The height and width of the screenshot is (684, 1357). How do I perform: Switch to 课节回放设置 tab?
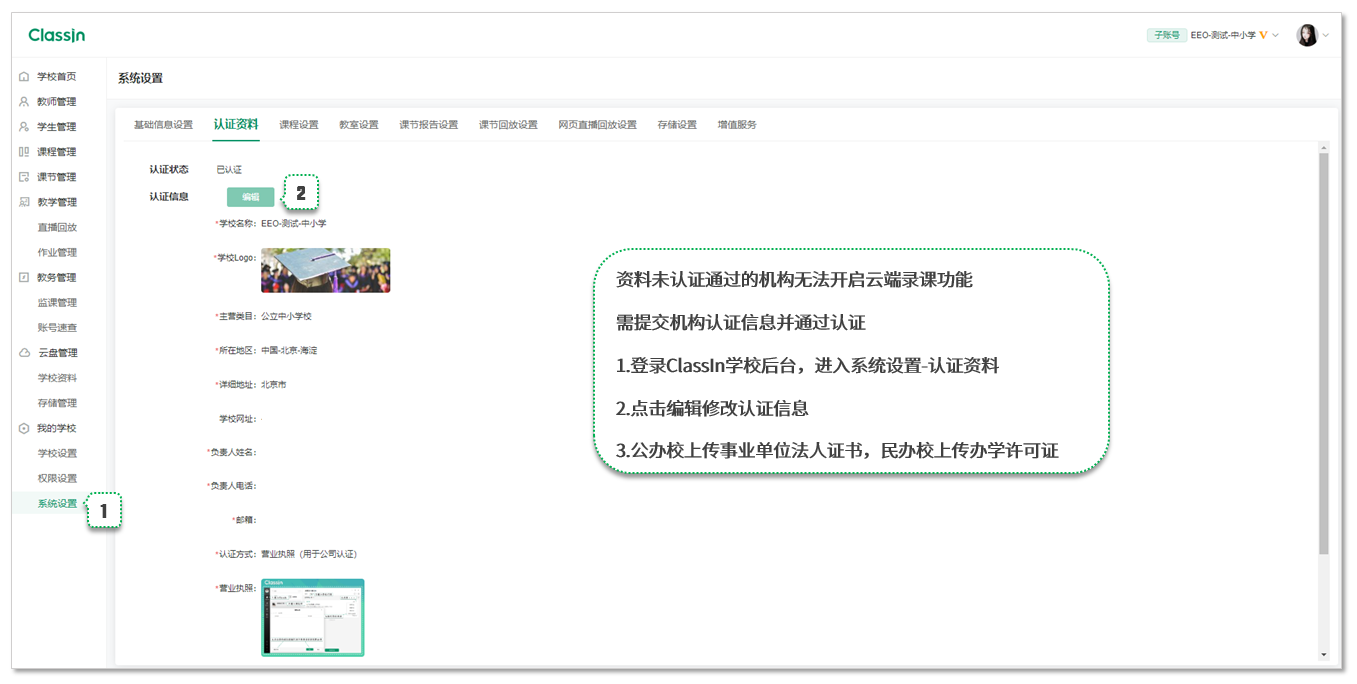508,125
